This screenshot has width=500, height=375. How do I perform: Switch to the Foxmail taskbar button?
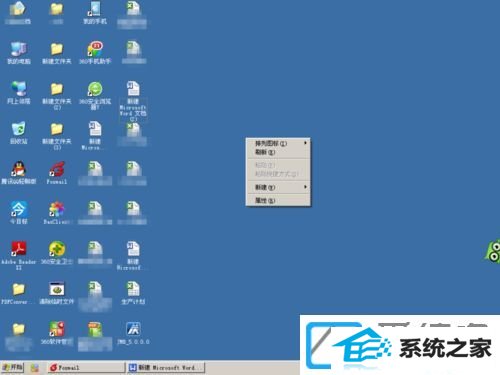[86, 367]
